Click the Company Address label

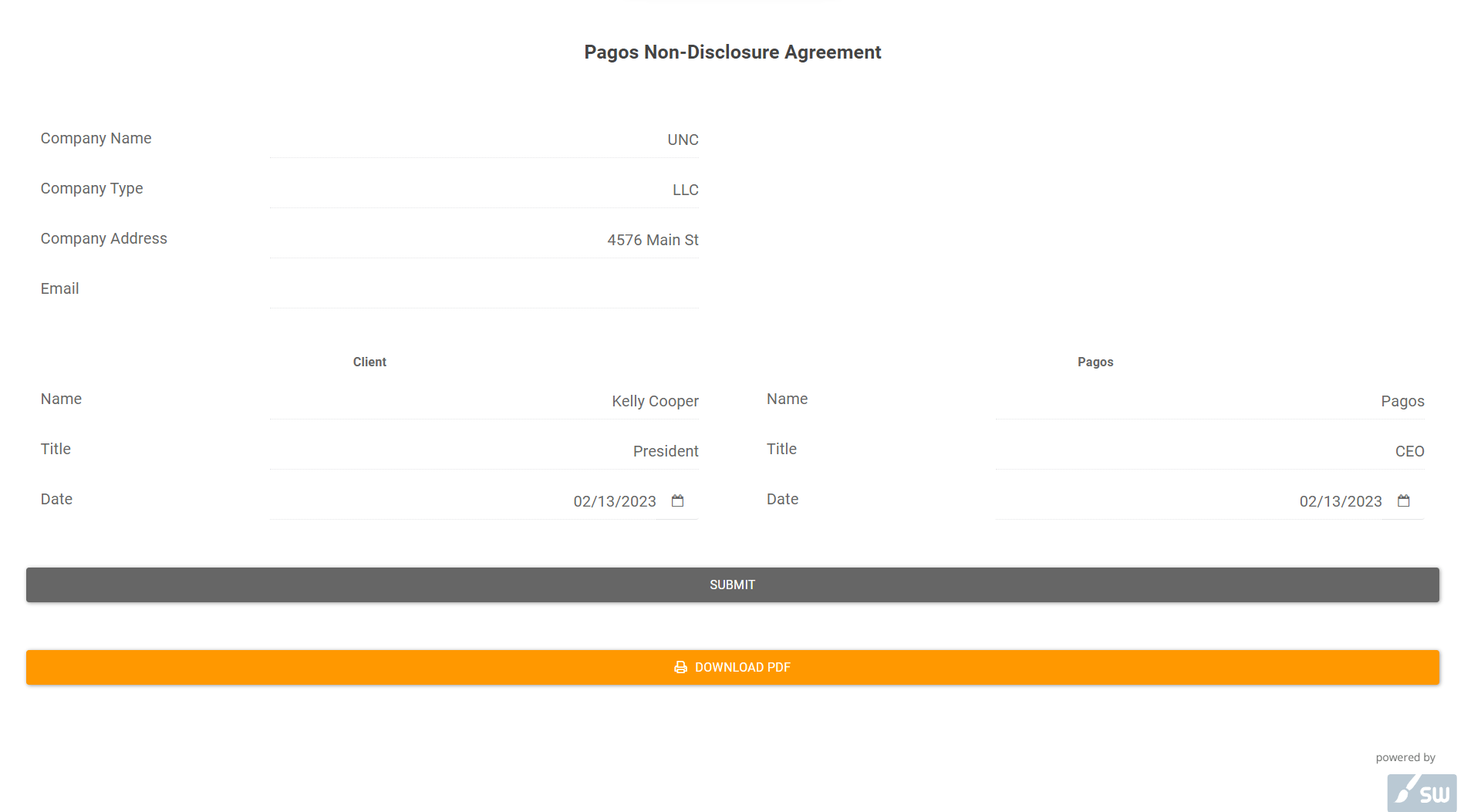[104, 239]
